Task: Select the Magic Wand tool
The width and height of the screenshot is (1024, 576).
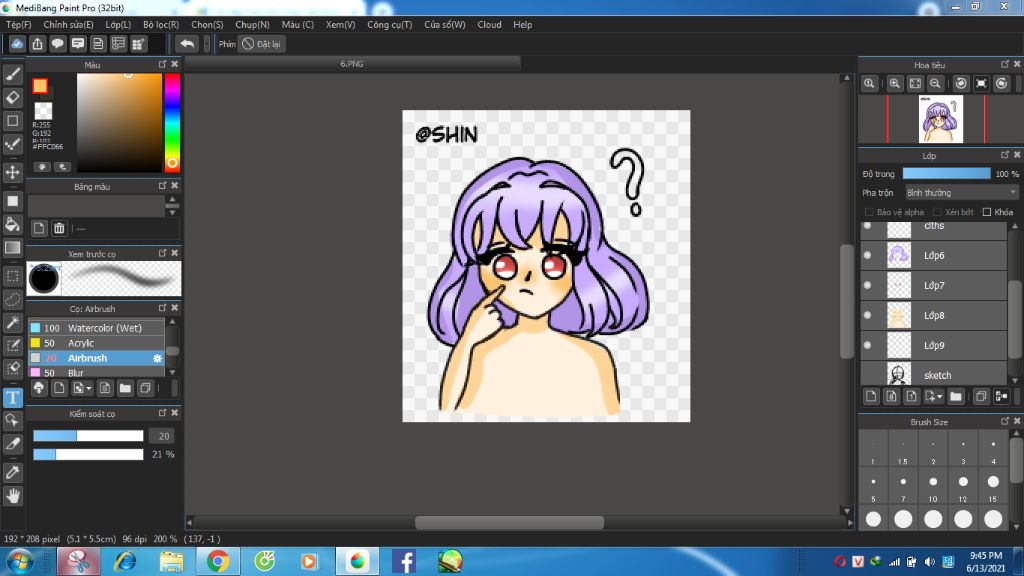Action: pyautogui.click(x=12, y=322)
